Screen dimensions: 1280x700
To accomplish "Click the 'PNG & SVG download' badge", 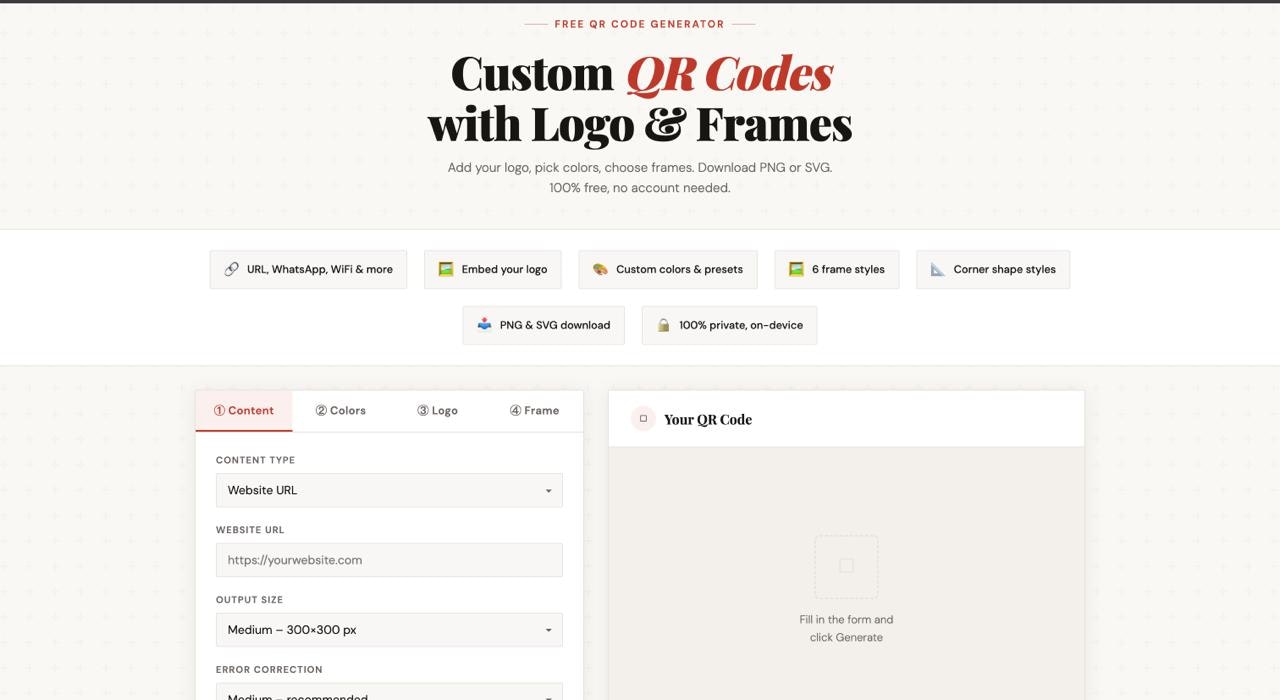I will click(543, 324).
